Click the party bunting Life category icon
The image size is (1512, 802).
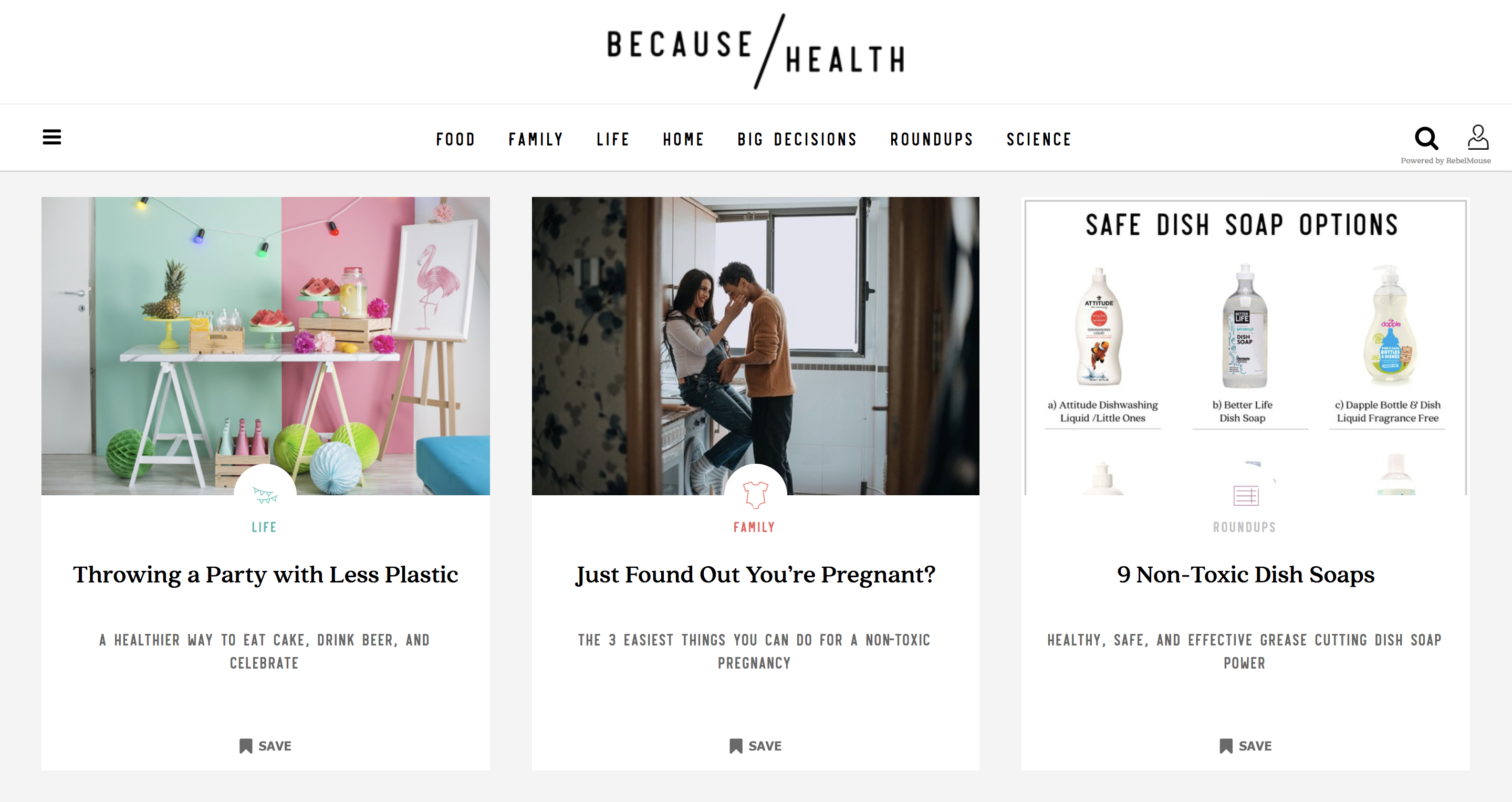[265, 495]
